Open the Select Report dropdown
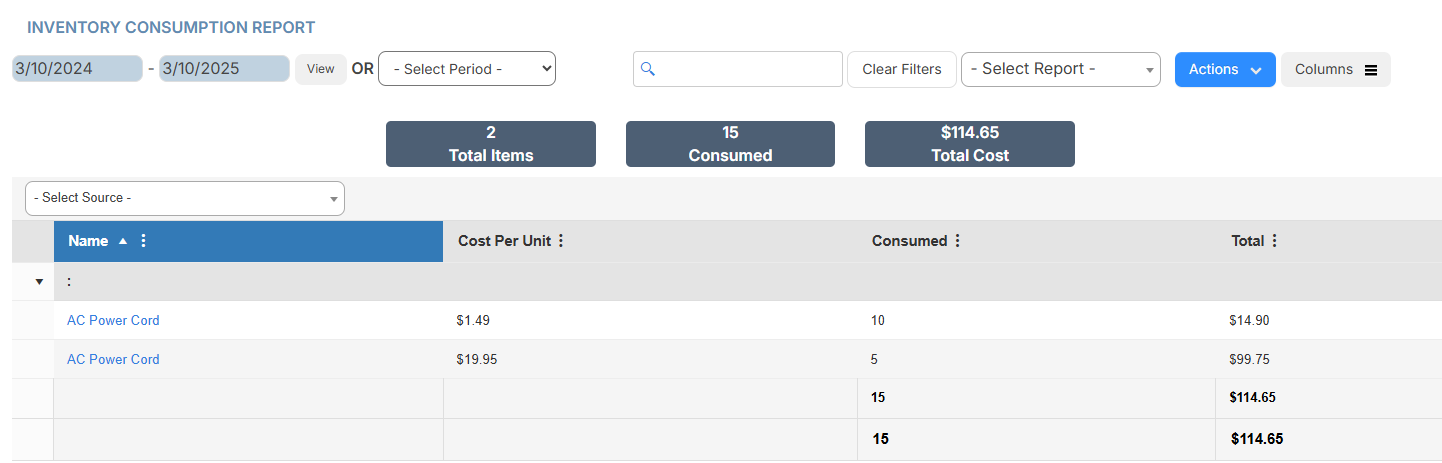Viewport: 1442px width, 463px height. pyautogui.click(x=1061, y=69)
